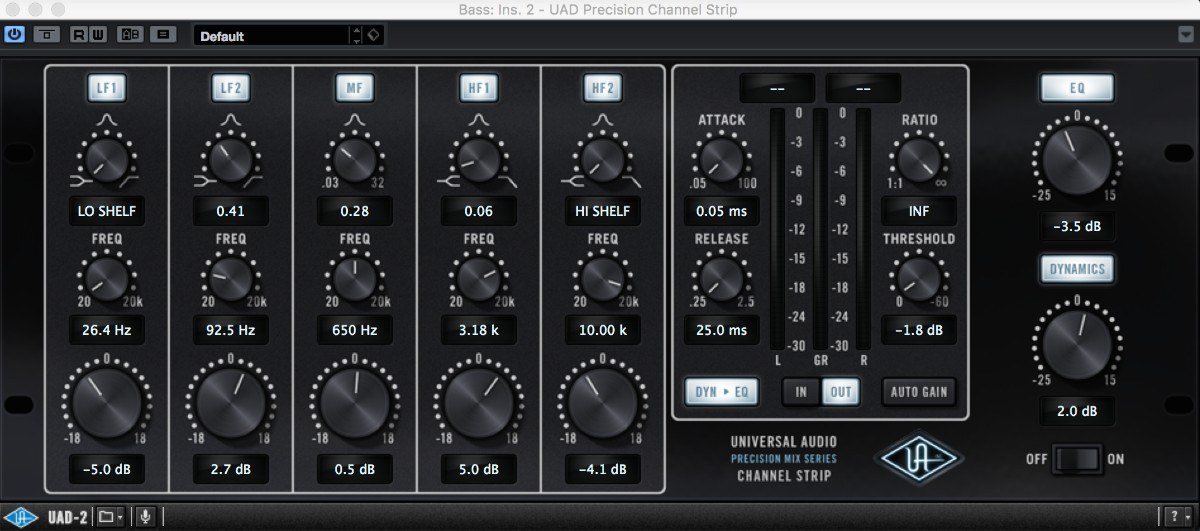Enable the AUTO GAIN button
1200x531 pixels.
(918, 391)
